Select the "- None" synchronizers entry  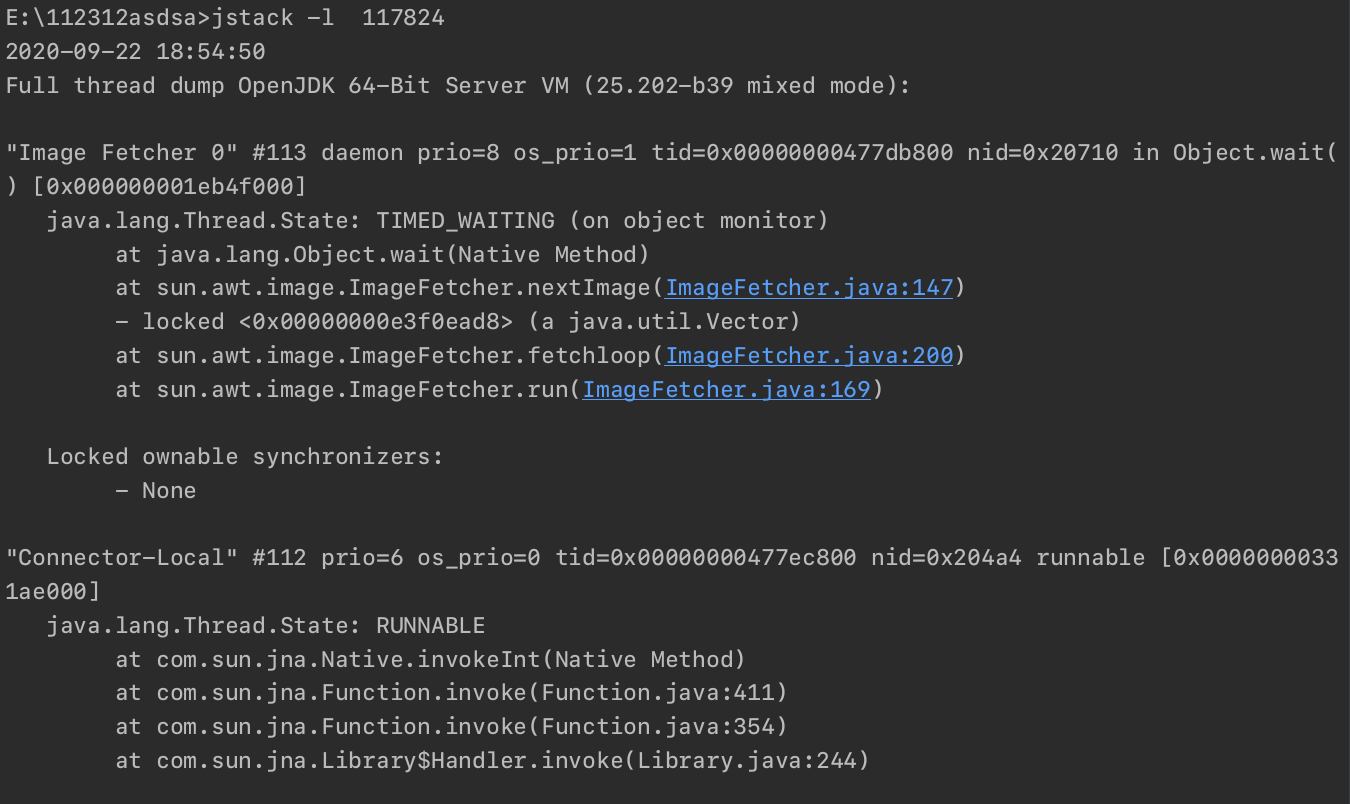155,491
